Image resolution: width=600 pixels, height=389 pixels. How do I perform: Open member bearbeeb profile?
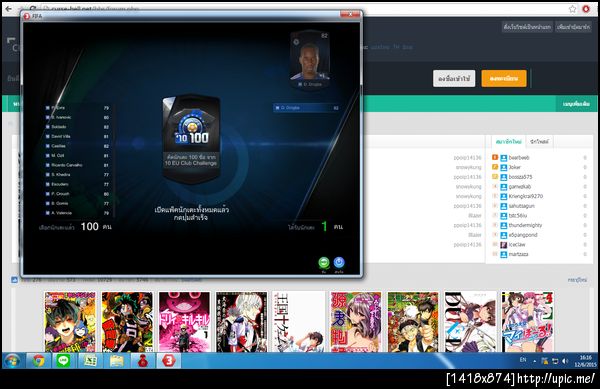519,158
